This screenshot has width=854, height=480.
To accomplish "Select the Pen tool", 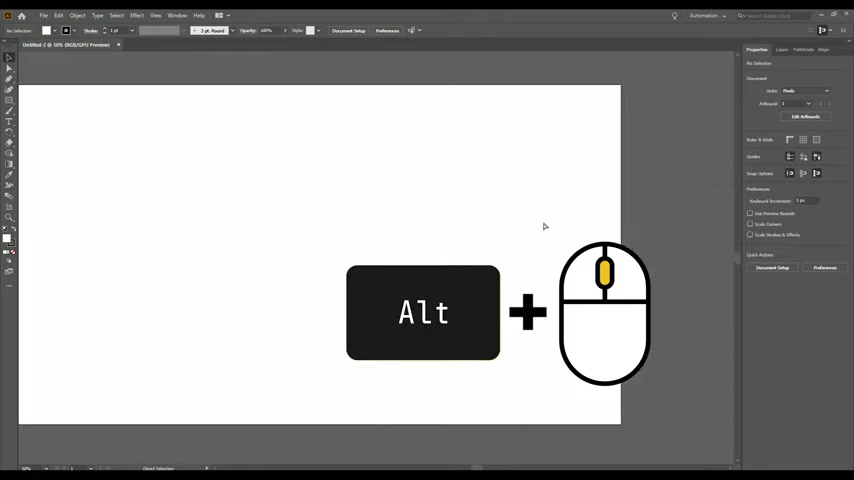I will pos(9,79).
